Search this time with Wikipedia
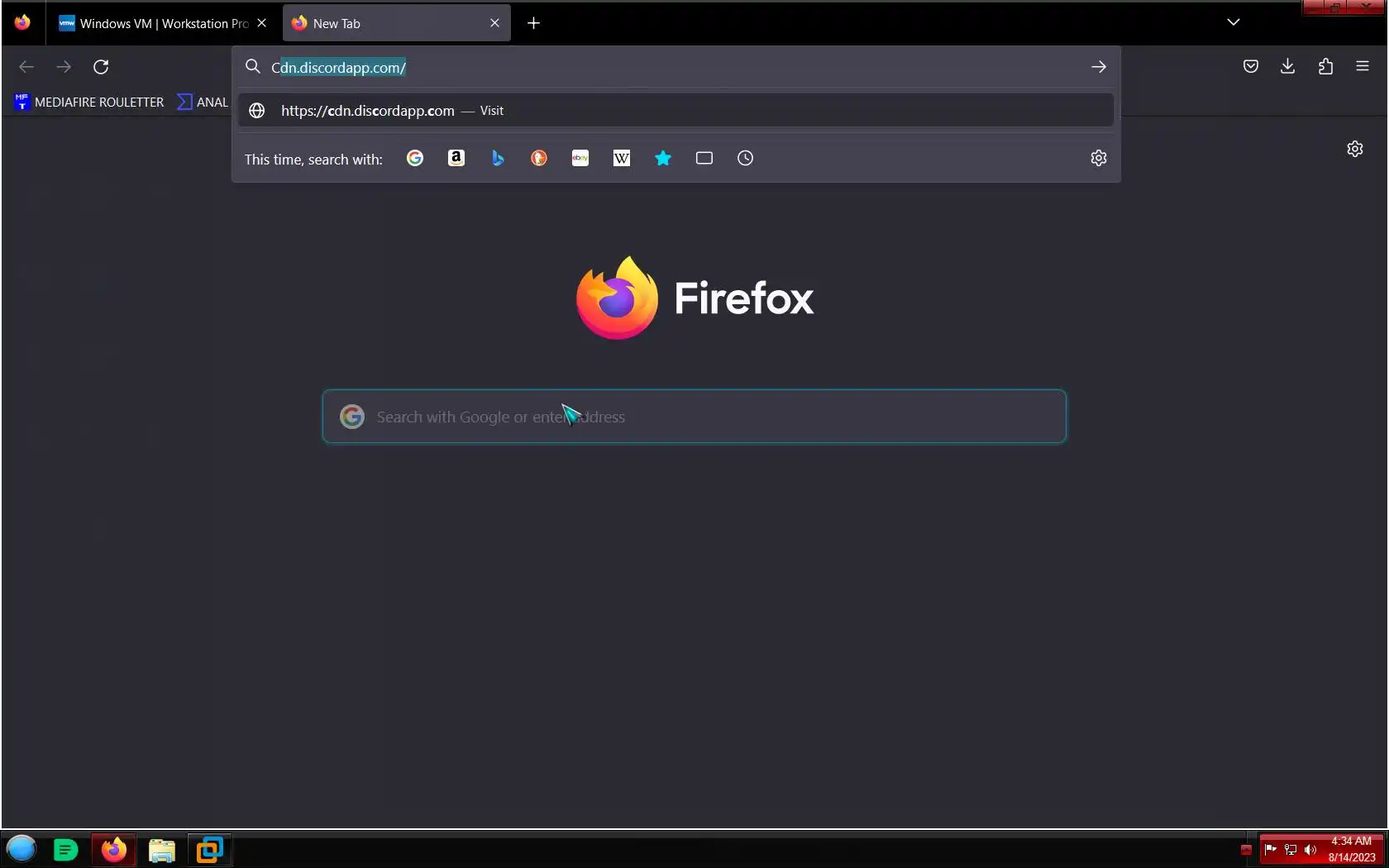The height and width of the screenshot is (868, 1389). point(622,158)
